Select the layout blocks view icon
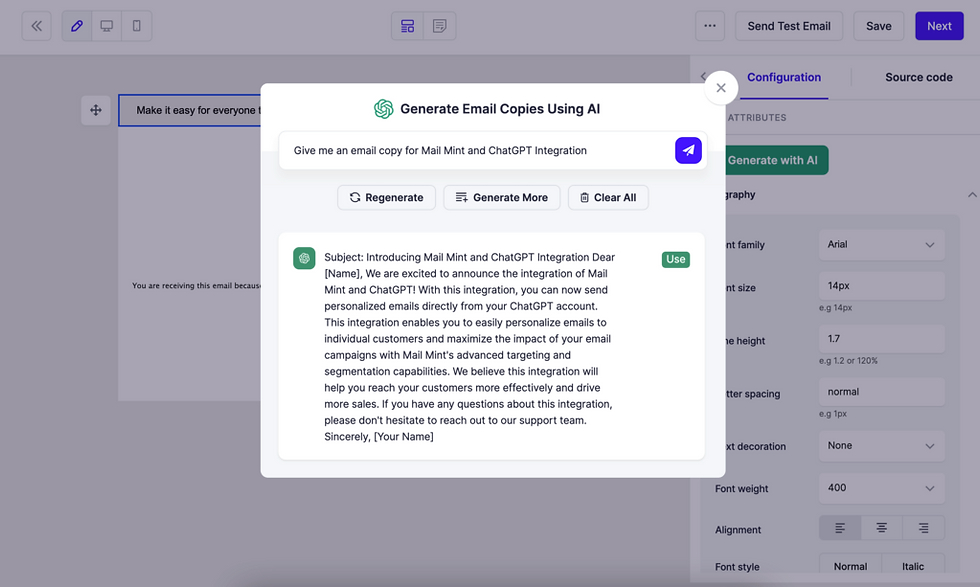The height and width of the screenshot is (587, 980). 408,26
